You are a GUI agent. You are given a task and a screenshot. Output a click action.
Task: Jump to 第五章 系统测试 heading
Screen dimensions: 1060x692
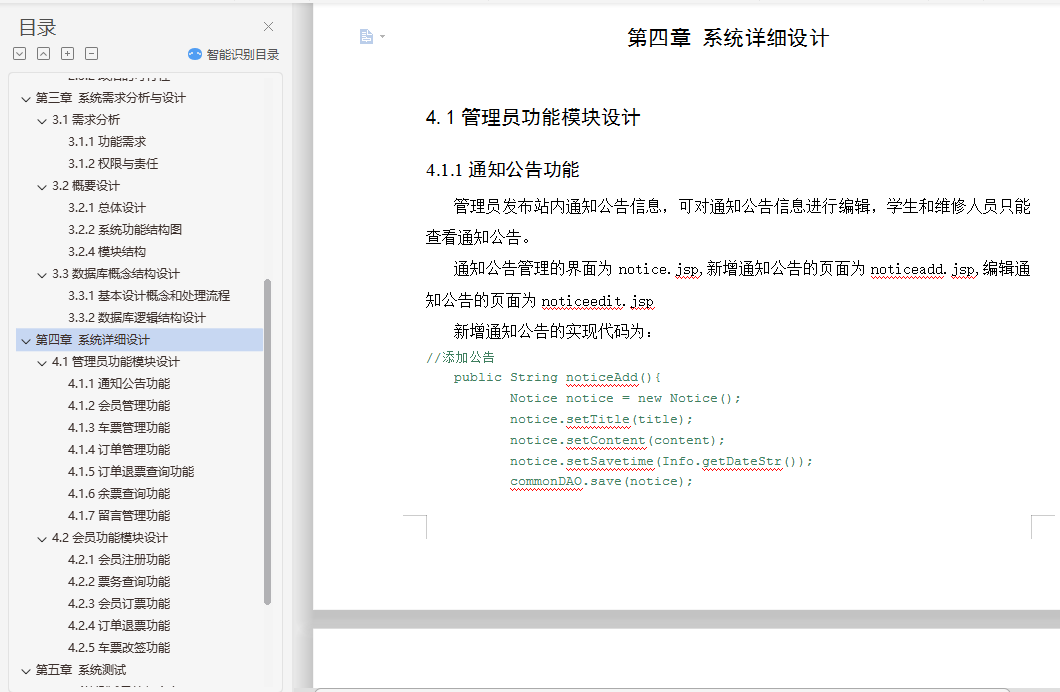coord(80,670)
